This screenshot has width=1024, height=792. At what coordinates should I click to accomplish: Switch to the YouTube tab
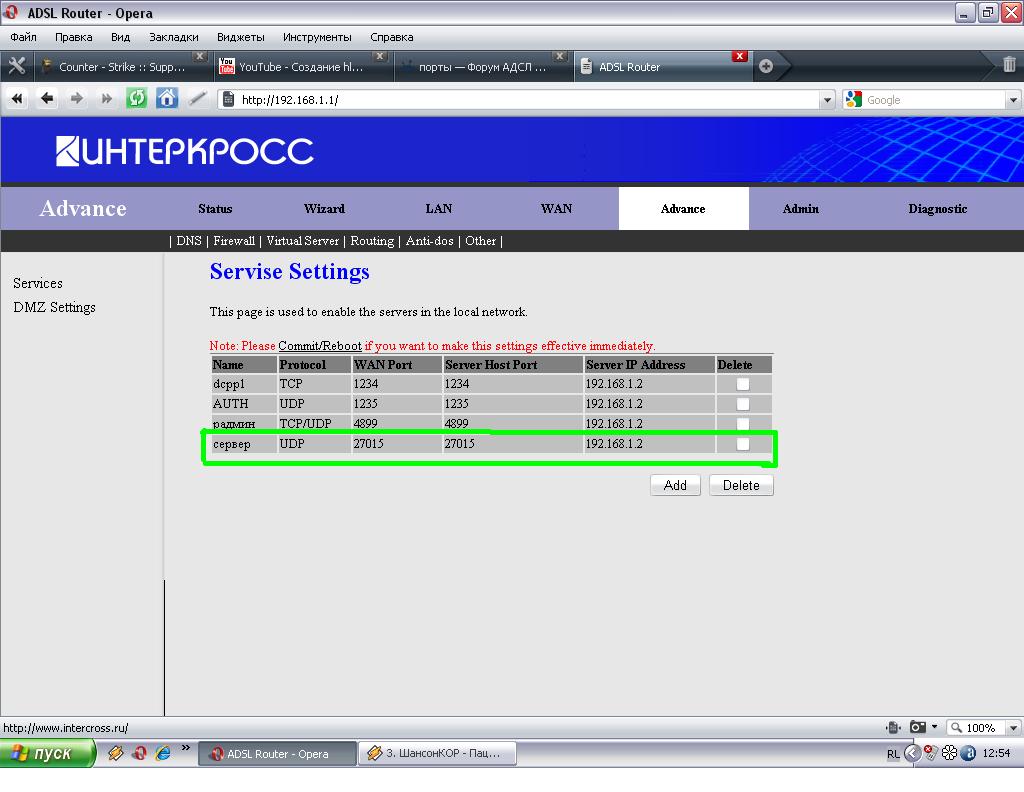click(x=301, y=67)
